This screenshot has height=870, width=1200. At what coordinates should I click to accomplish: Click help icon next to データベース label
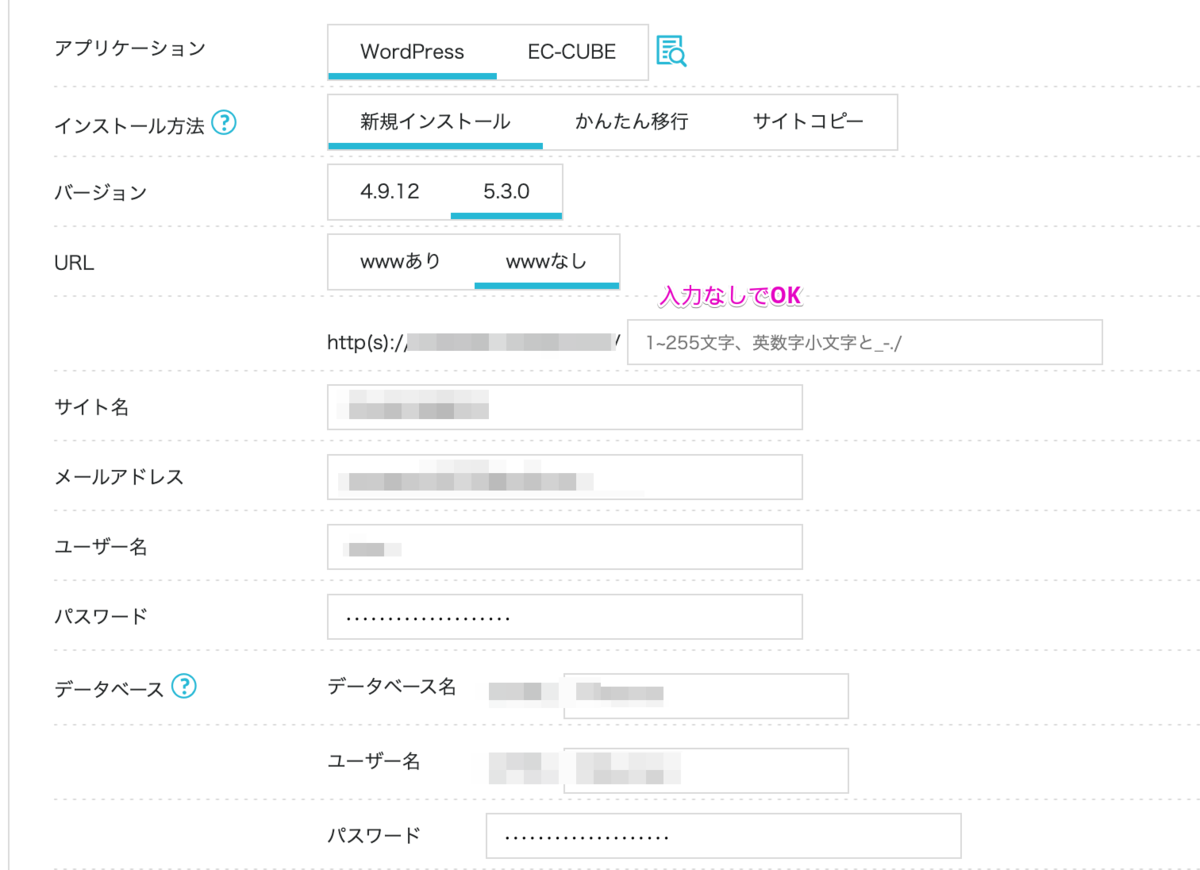(x=184, y=686)
